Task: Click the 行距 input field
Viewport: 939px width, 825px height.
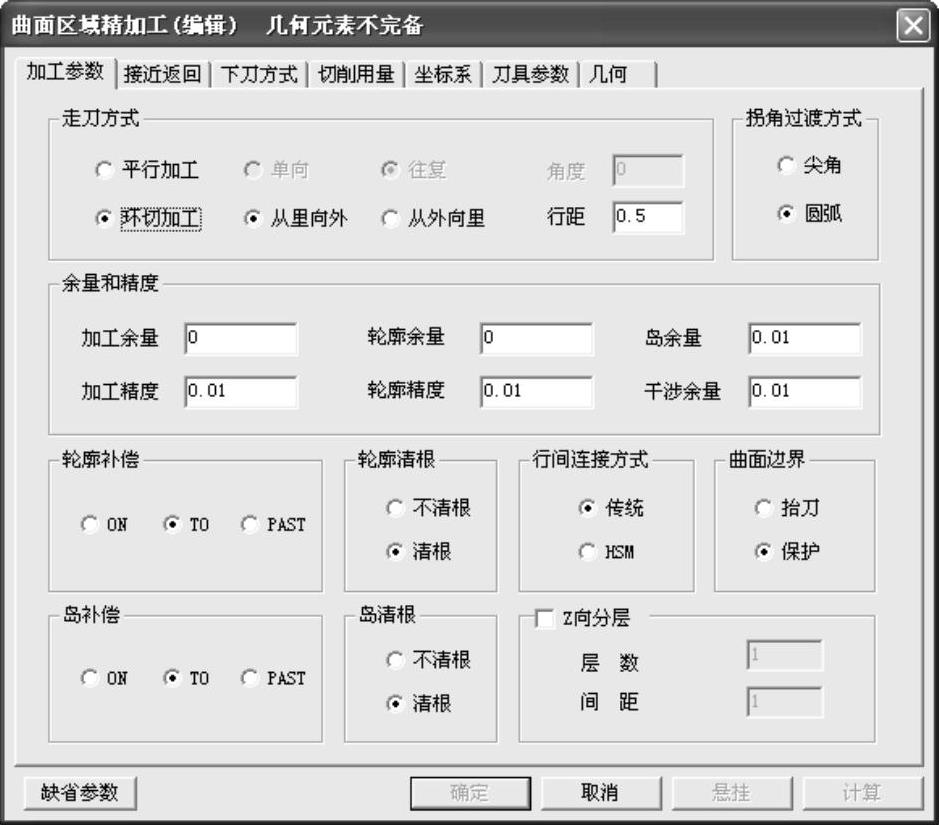Action: (x=648, y=217)
